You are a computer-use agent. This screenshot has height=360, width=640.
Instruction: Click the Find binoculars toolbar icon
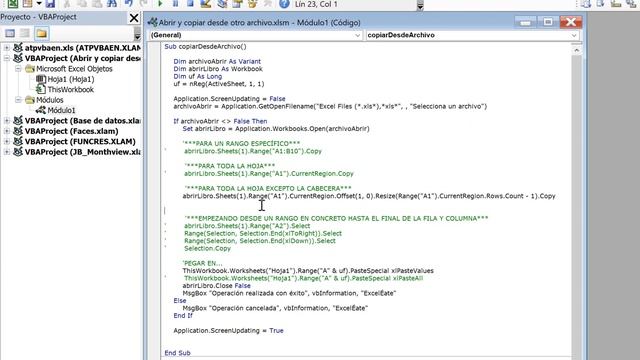pos(112,4)
